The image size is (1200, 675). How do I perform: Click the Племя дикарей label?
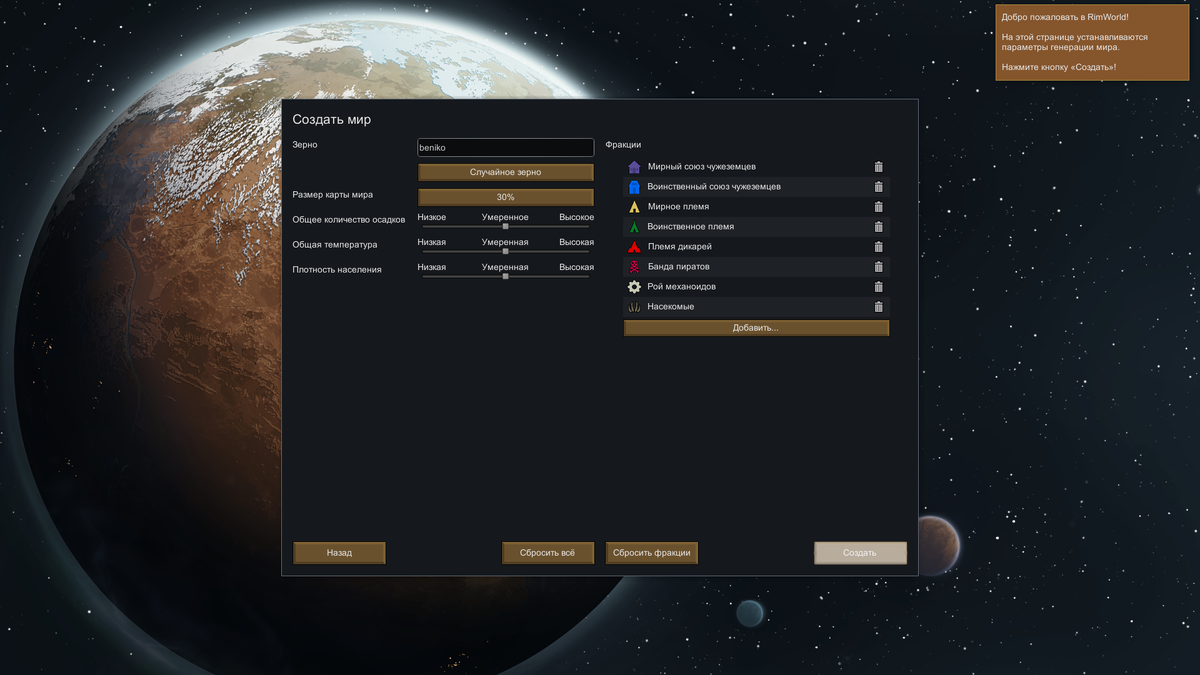(x=679, y=247)
